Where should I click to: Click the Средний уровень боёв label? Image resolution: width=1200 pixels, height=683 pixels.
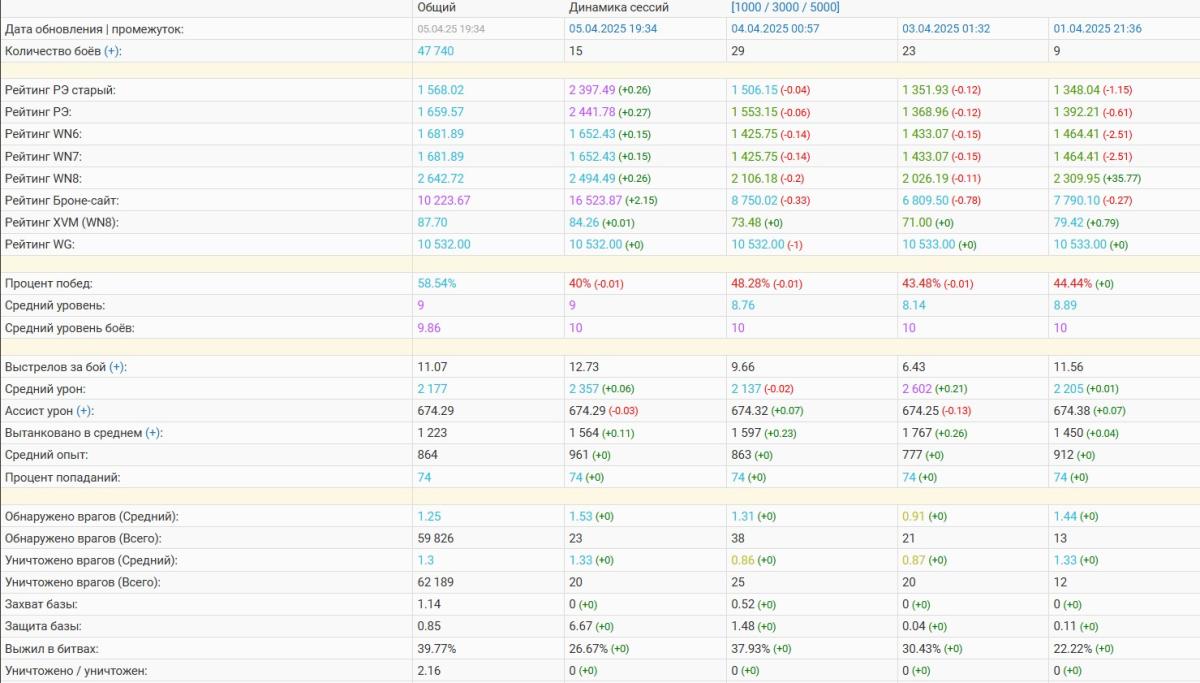coord(70,328)
